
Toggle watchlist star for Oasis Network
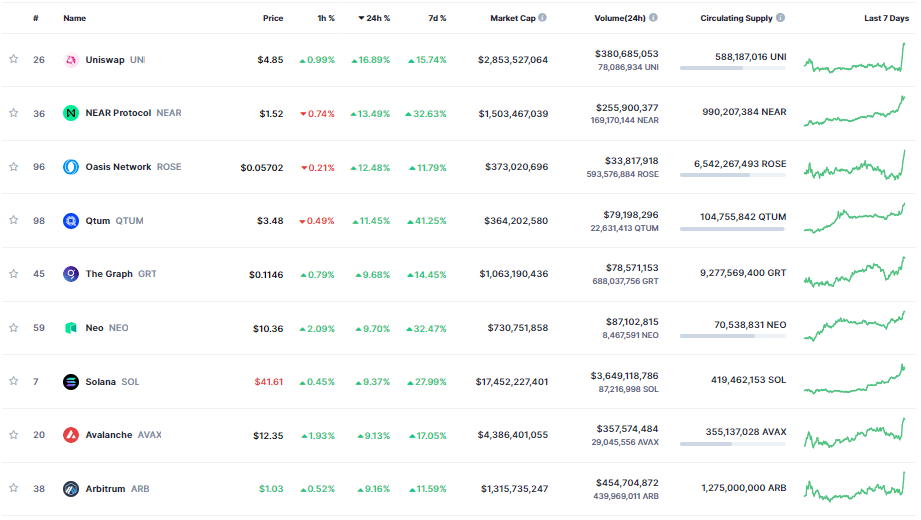point(14,167)
